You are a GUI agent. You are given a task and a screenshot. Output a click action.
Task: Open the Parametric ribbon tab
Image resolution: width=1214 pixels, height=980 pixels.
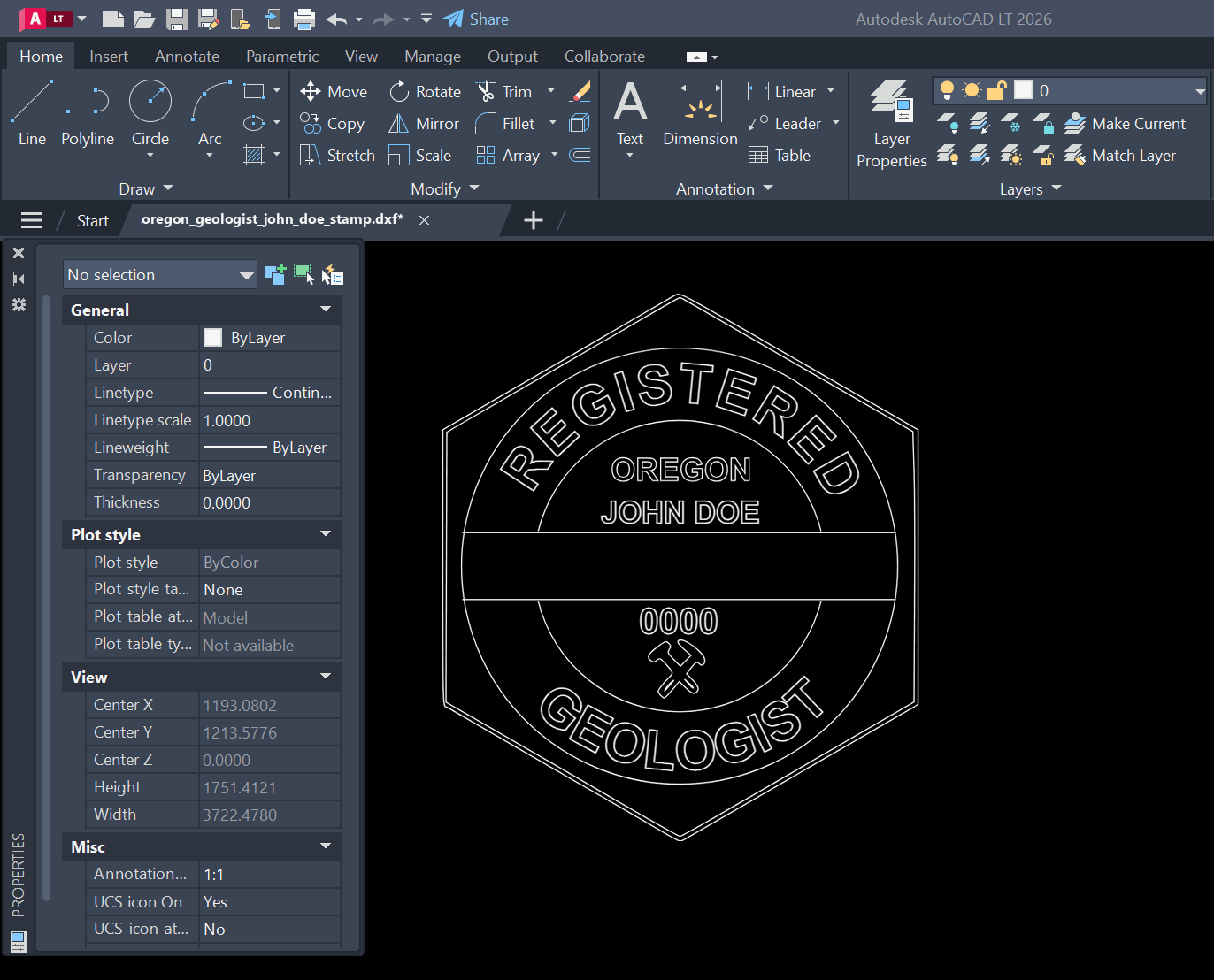pyautogui.click(x=282, y=57)
